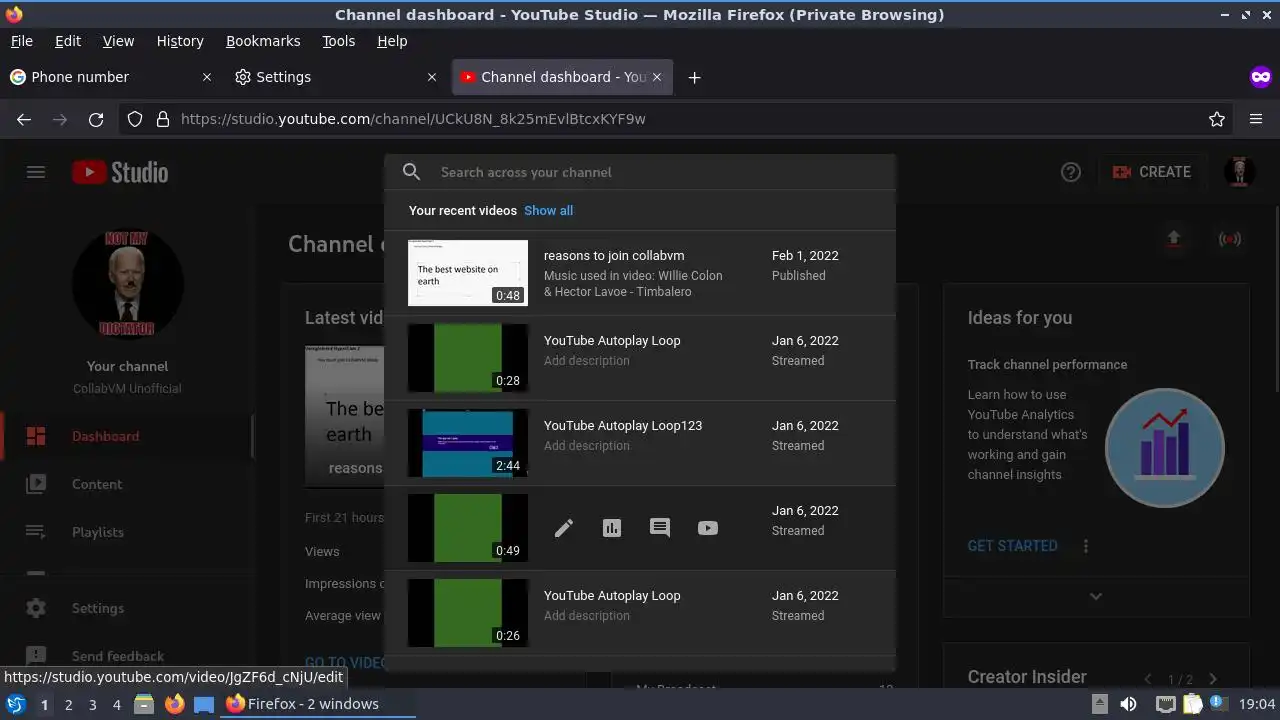Click the tracking protection shield icon

coord(135,119)
